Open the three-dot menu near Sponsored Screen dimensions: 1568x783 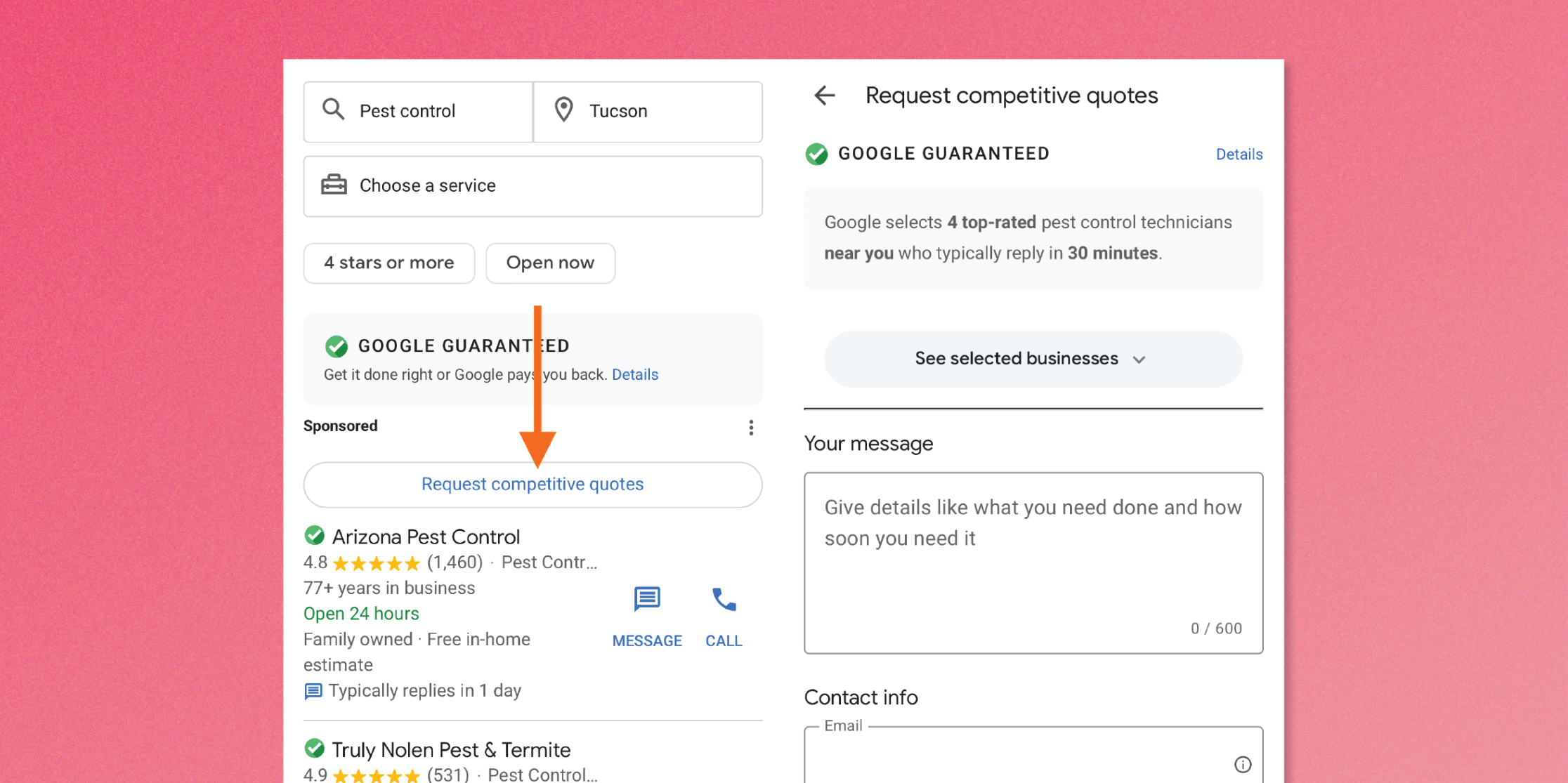coord(750,427)
